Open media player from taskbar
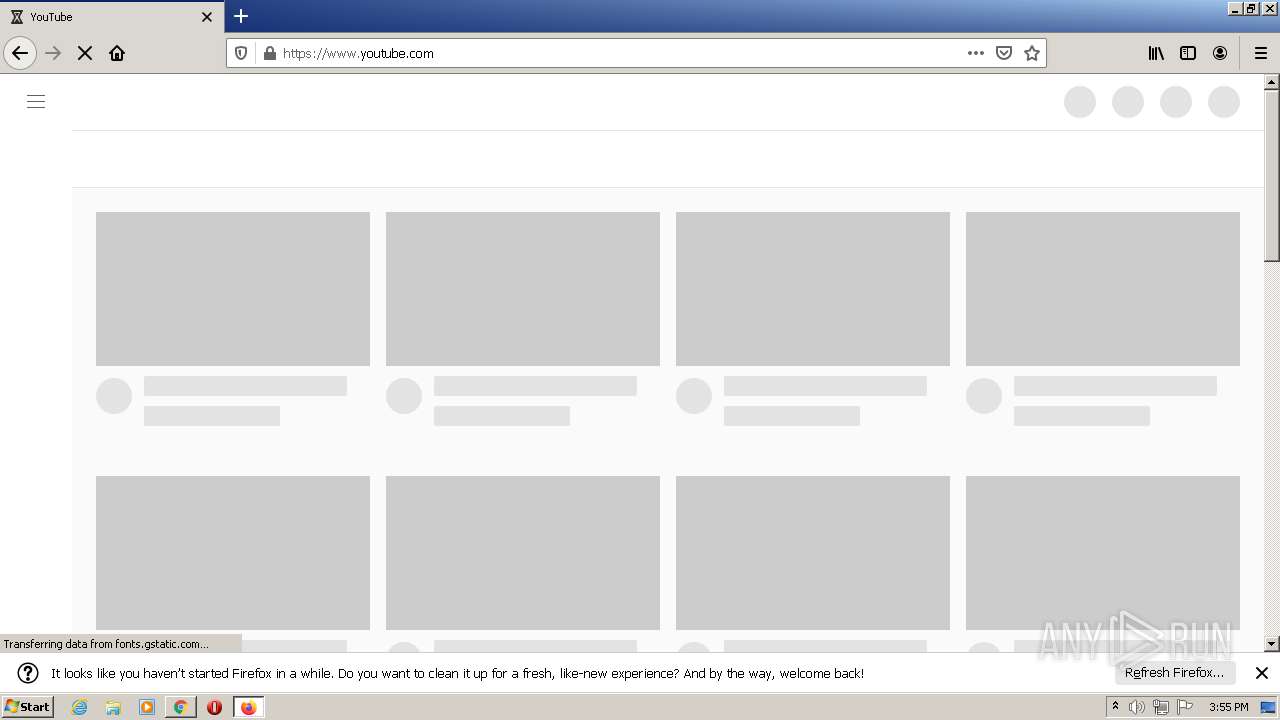This screenshot has width=1280, height=720. pyautogui.click(x=147, y=707)
